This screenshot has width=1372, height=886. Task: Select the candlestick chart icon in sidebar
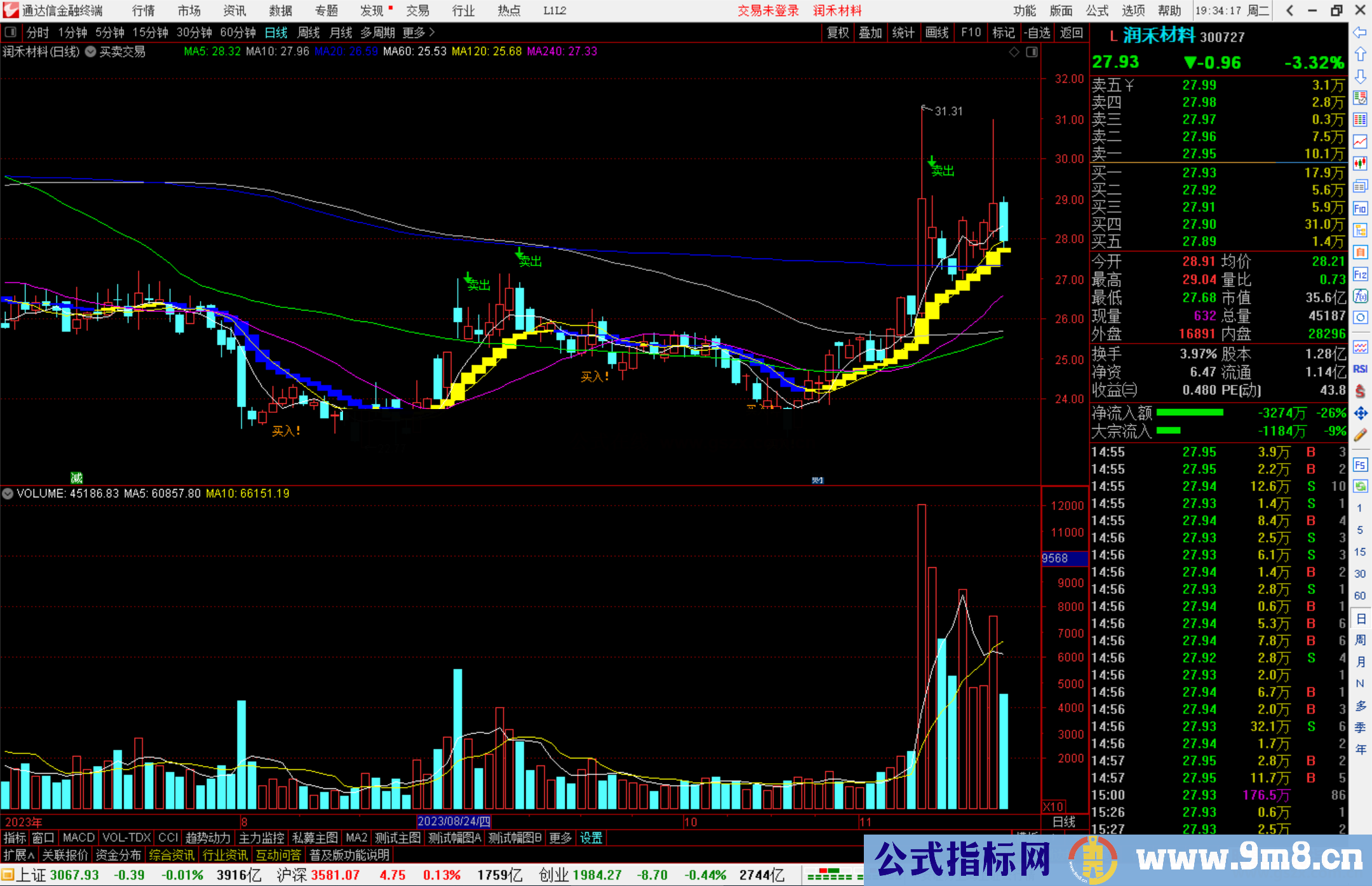[x=1360, y=164]
